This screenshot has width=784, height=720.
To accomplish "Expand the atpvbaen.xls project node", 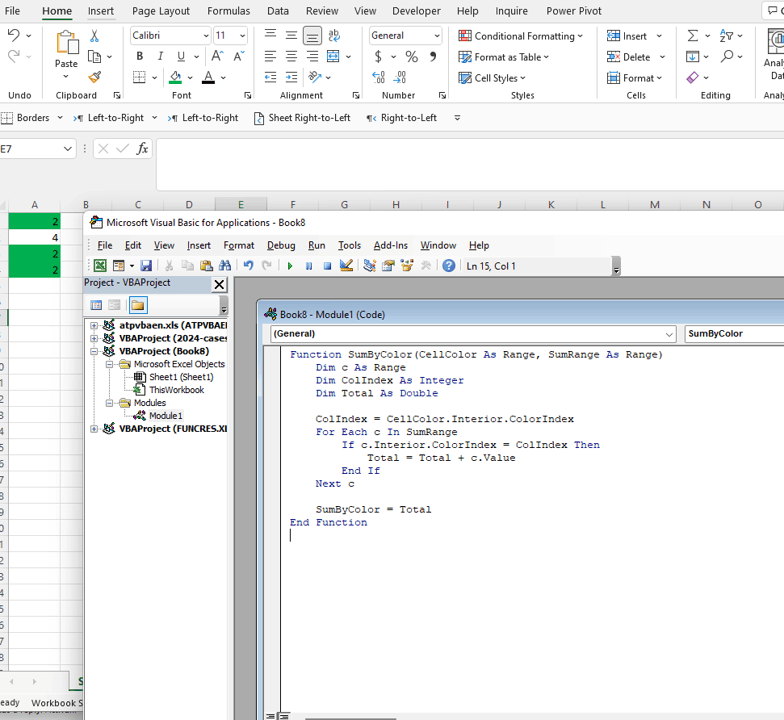I will [x=94, y=326].
